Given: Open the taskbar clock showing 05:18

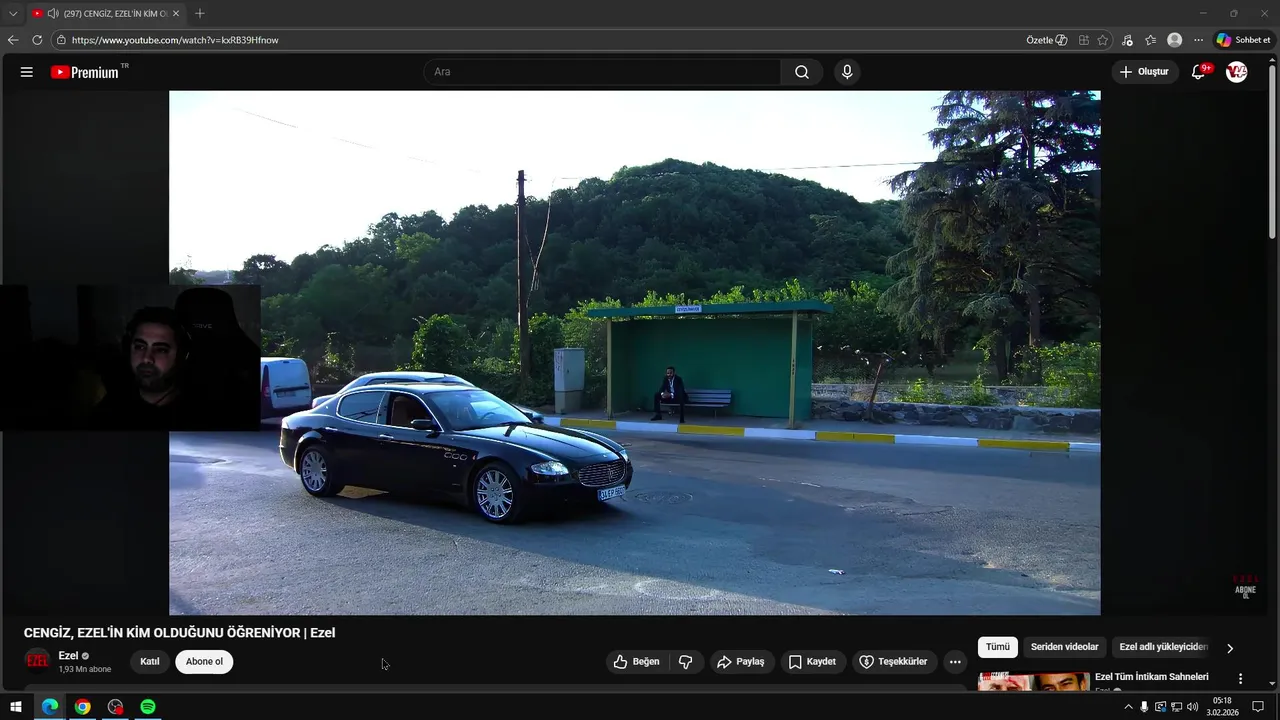Looking at the screenshot, I should (x=1222, y=707).
